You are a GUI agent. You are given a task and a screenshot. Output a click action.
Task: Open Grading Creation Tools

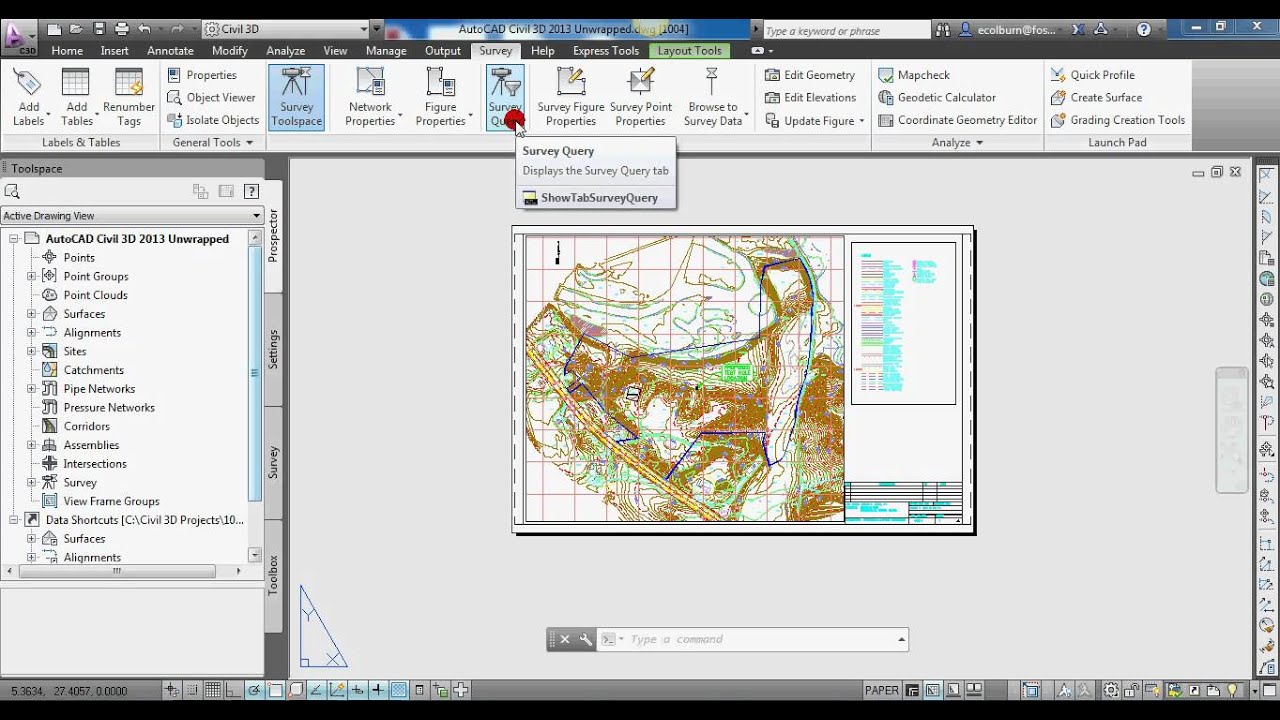pos(1118,120)
